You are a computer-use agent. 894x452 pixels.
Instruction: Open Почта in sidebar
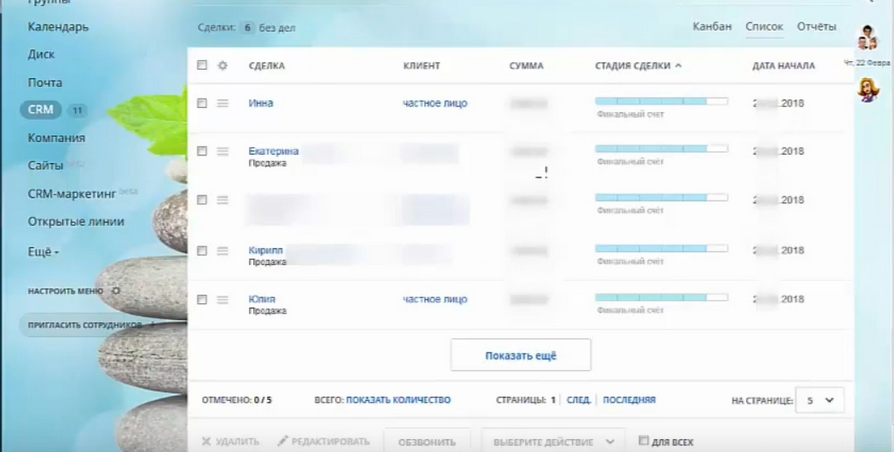(44, 83)
